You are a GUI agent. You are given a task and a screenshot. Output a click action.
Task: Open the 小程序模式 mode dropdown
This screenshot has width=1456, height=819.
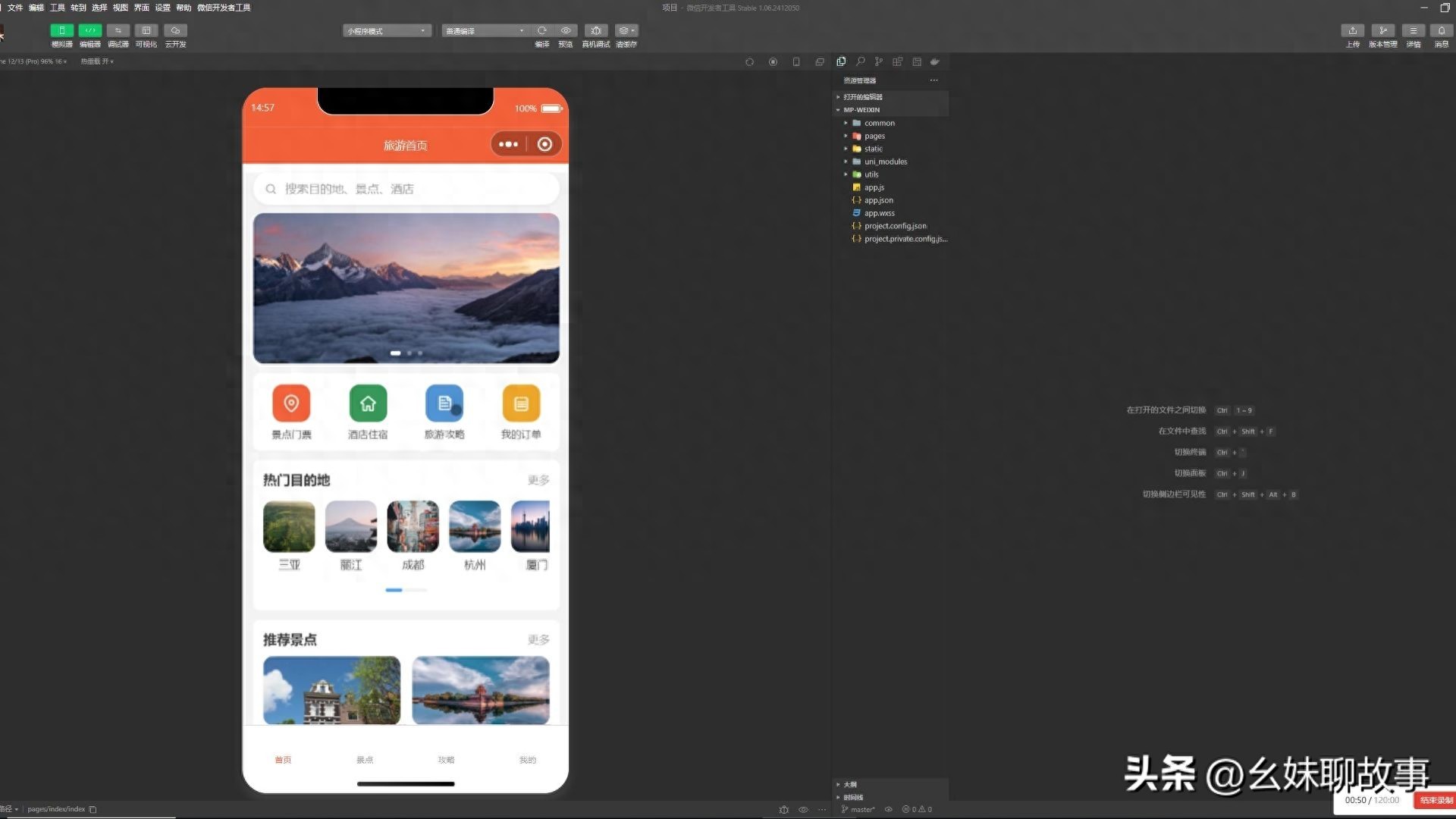point(387,31)
